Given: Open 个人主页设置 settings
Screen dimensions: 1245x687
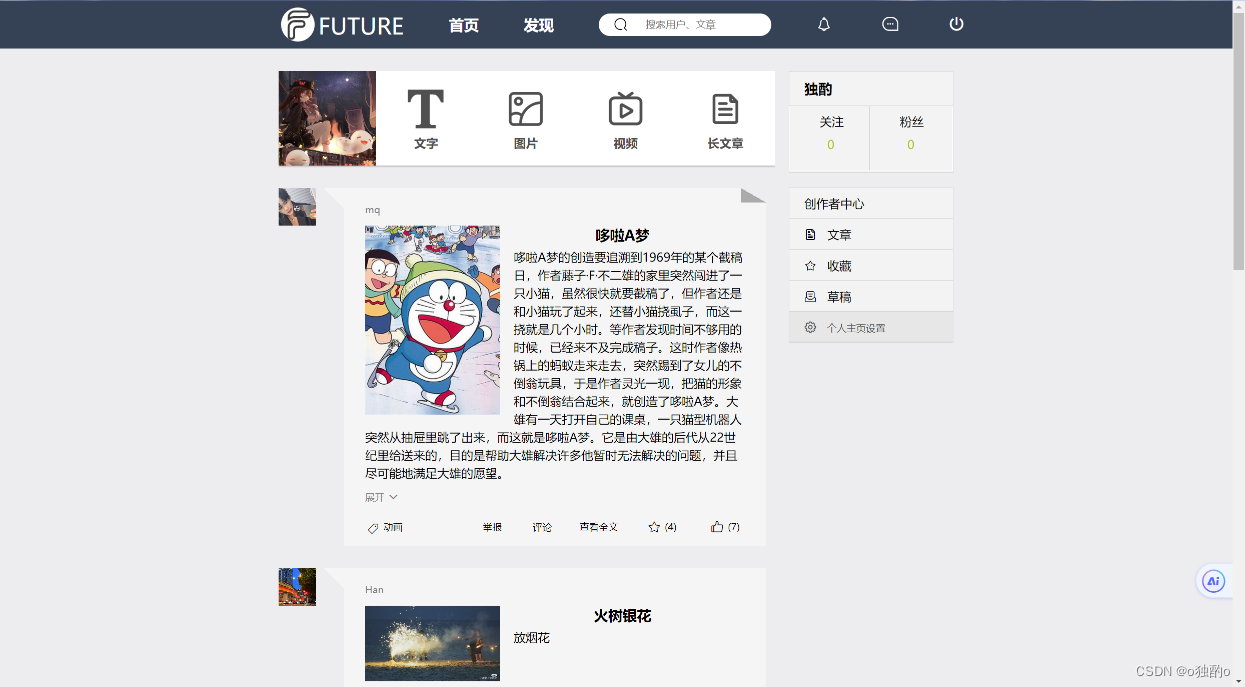Looking at the screenshot, I should pos(871,327).
